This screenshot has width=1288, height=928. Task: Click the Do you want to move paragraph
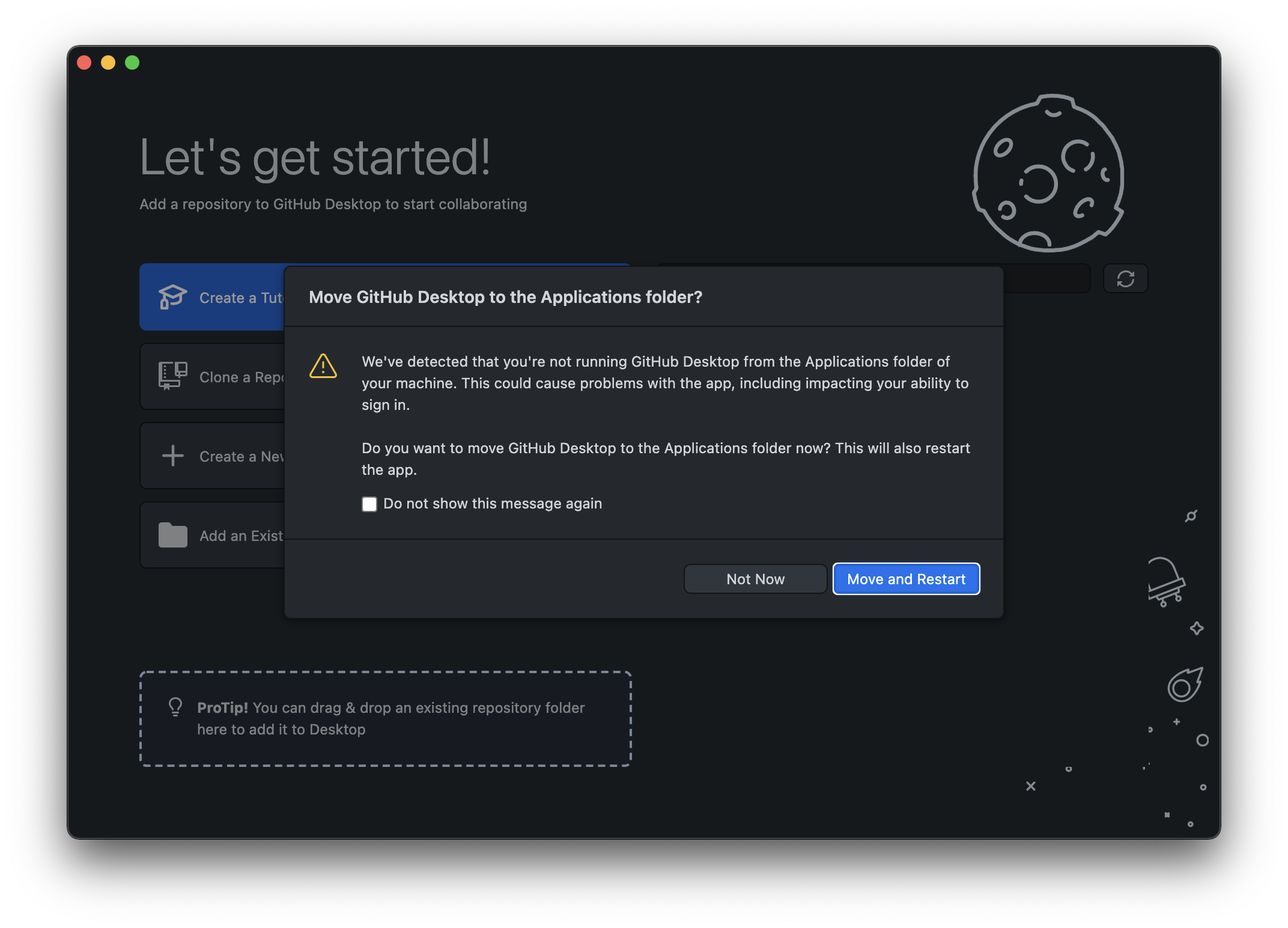[x=666, y=459]
